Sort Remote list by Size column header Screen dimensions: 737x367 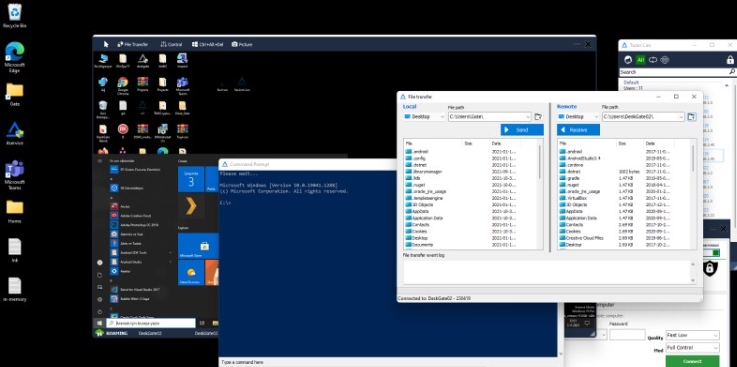[630, 143]
